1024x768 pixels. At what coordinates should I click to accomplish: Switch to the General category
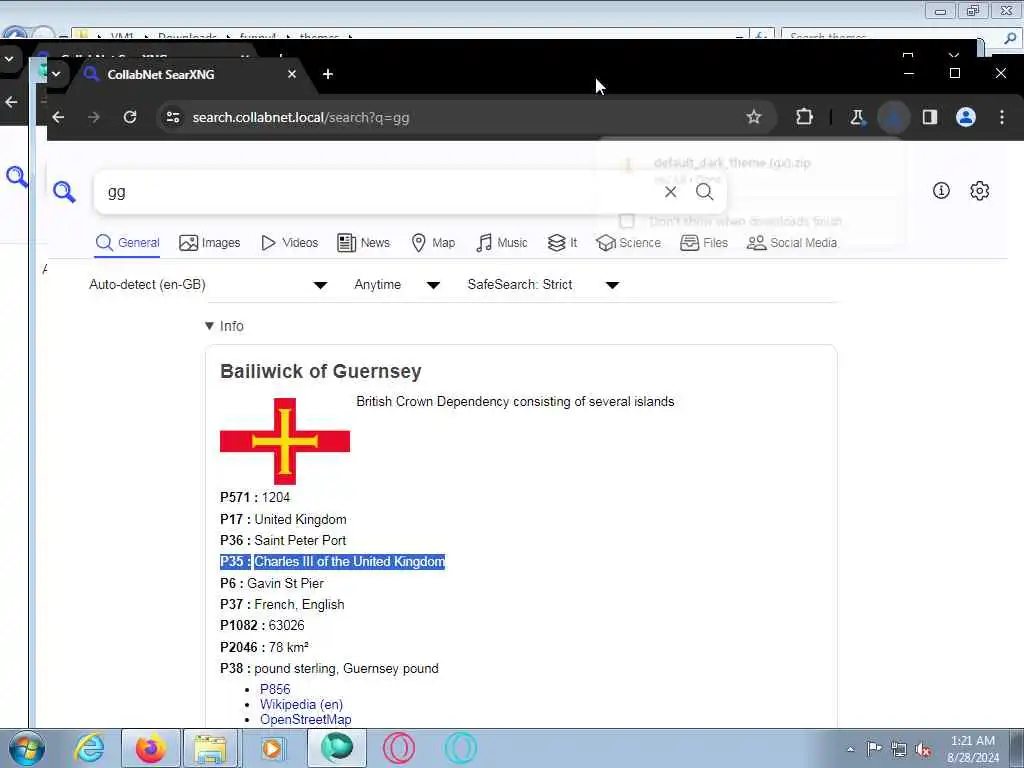127,243
